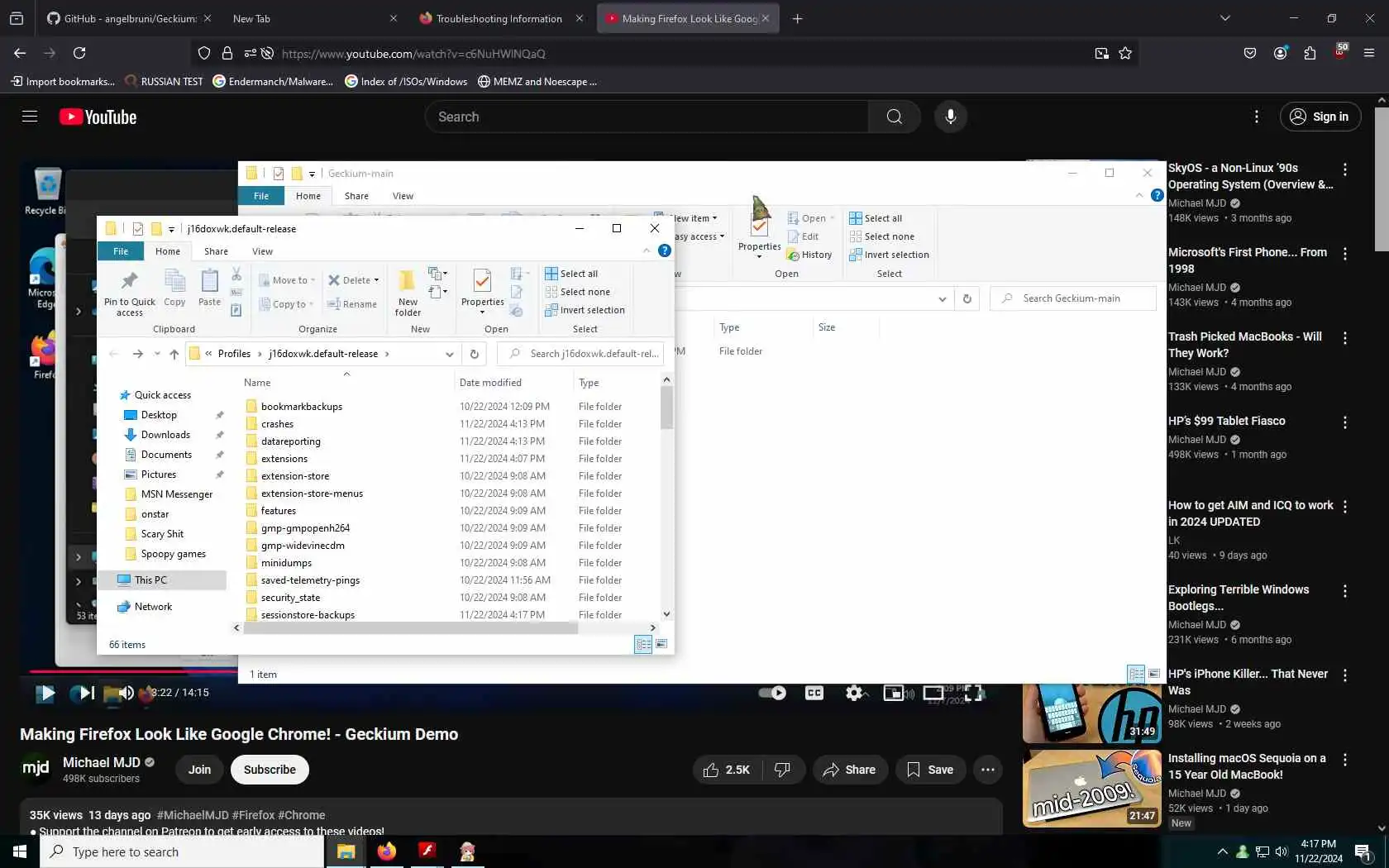Save page to Pocket icon

click(1250, 53)
